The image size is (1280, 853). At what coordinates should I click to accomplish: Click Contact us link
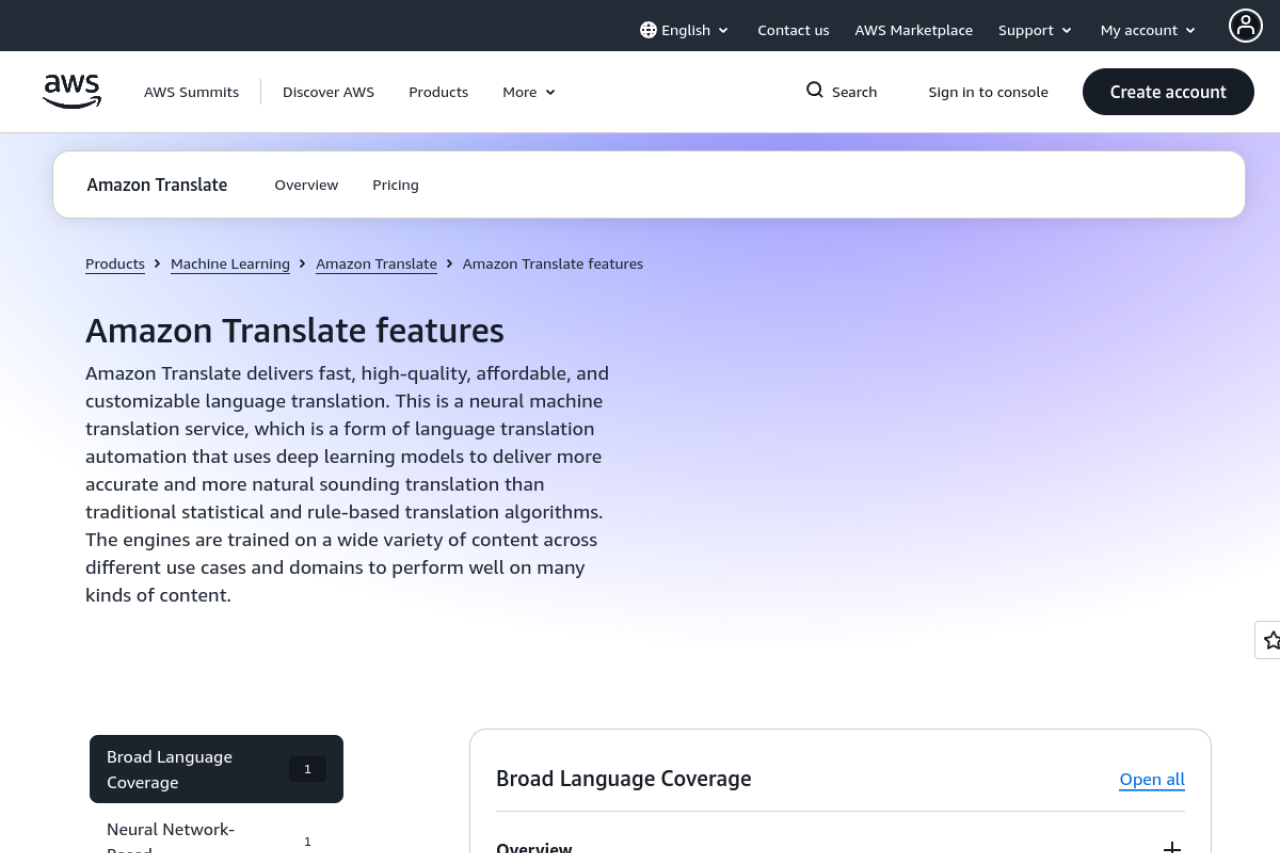793,30
